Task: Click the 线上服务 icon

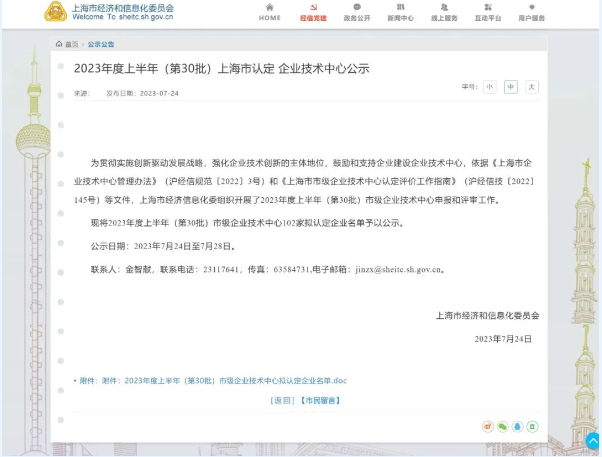Action: (x=444, y=7)
